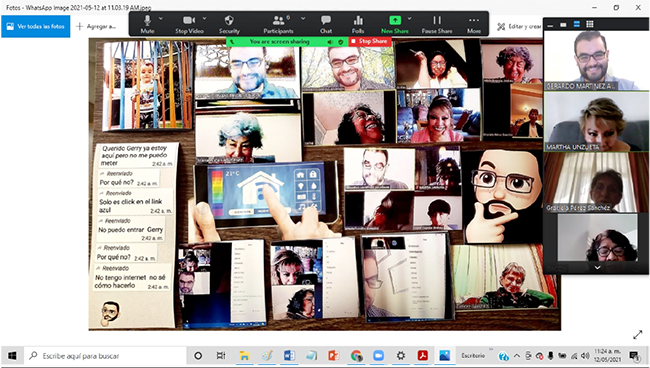Screen dimensions: 650x368
Task: Pause Share in the Zoom toolbar
Action: pyautogui.click(x=437, y=24)
